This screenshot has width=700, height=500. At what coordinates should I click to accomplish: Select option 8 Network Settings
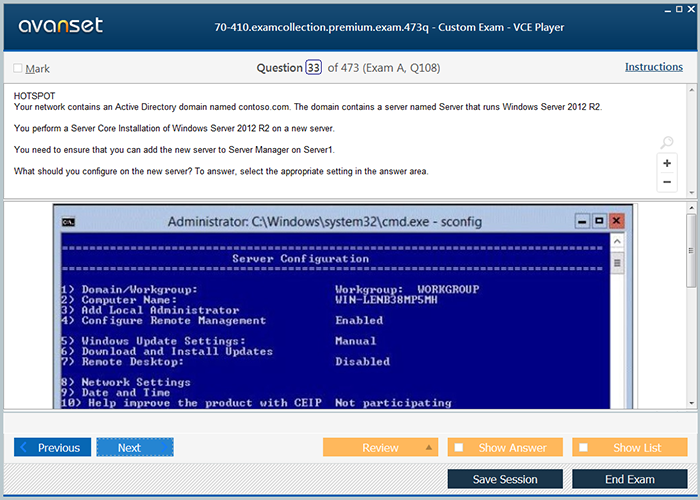[x=126, y=382]
